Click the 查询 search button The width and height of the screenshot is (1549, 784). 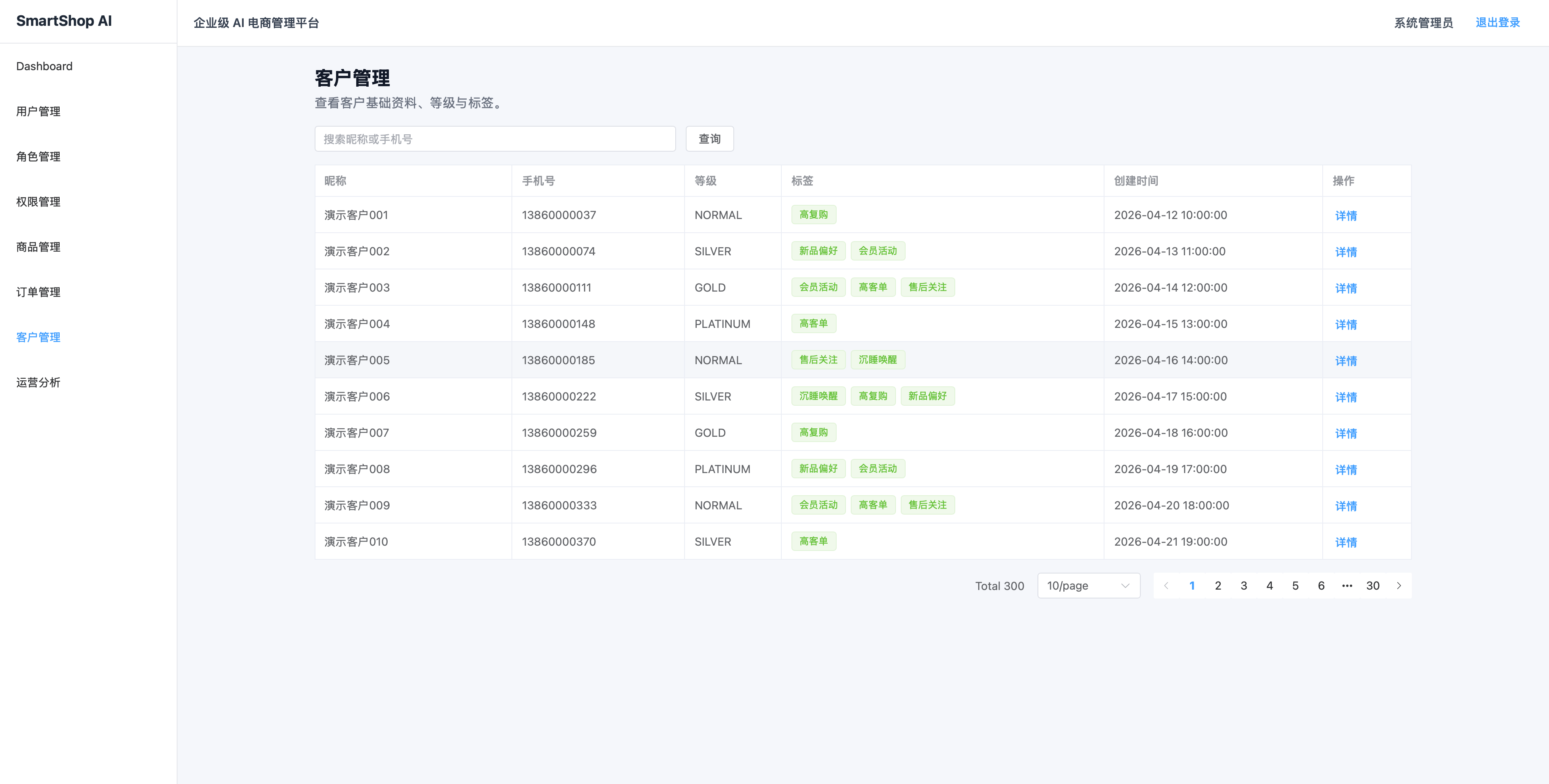[710, 139]
